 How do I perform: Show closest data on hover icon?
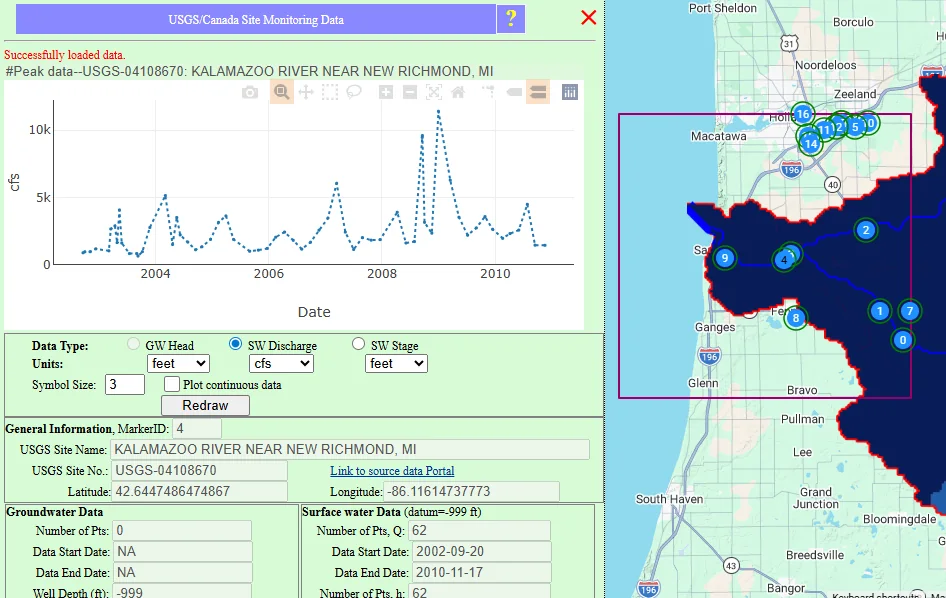(x=514, y=92)
